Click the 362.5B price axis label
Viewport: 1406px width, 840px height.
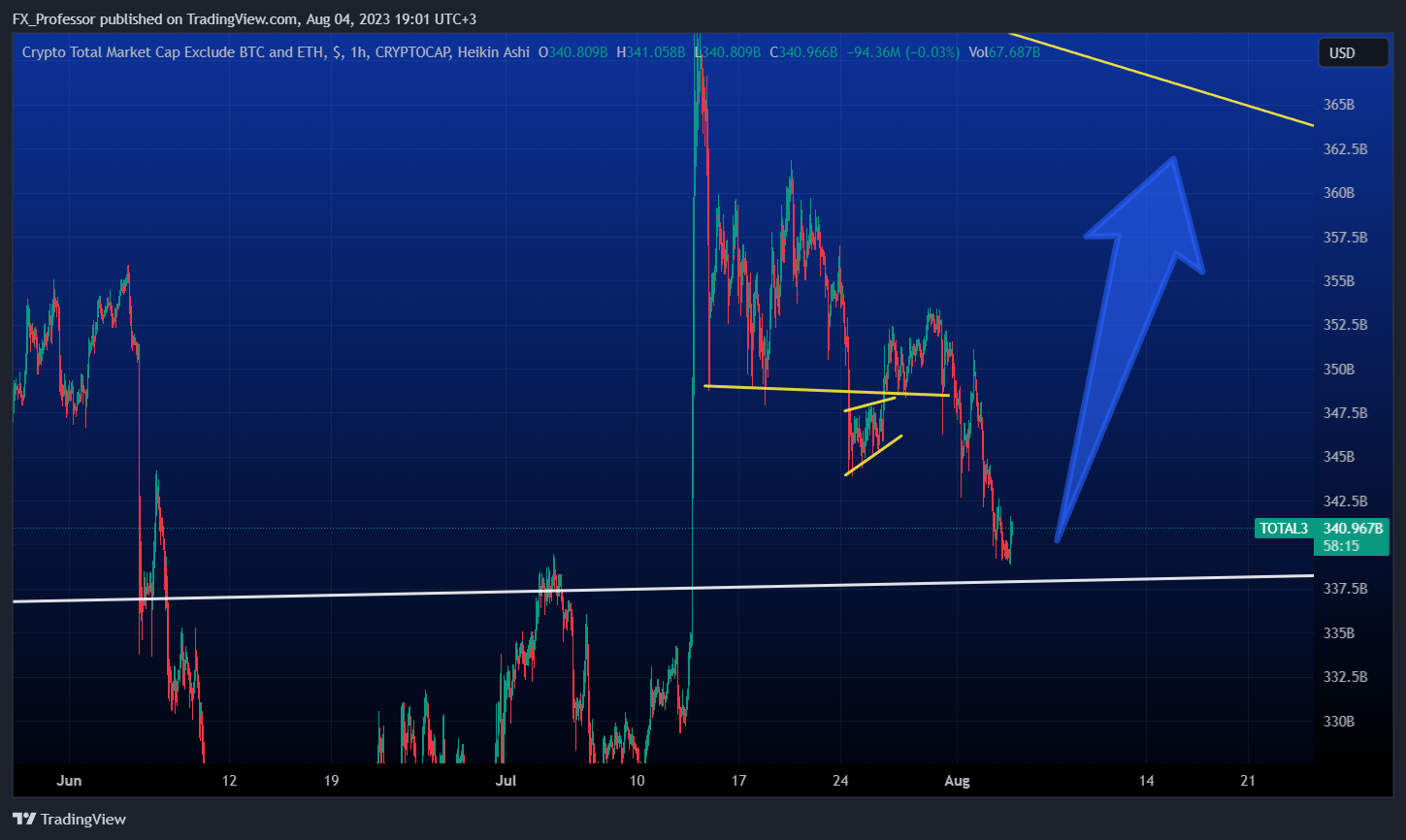point(1346,149)
